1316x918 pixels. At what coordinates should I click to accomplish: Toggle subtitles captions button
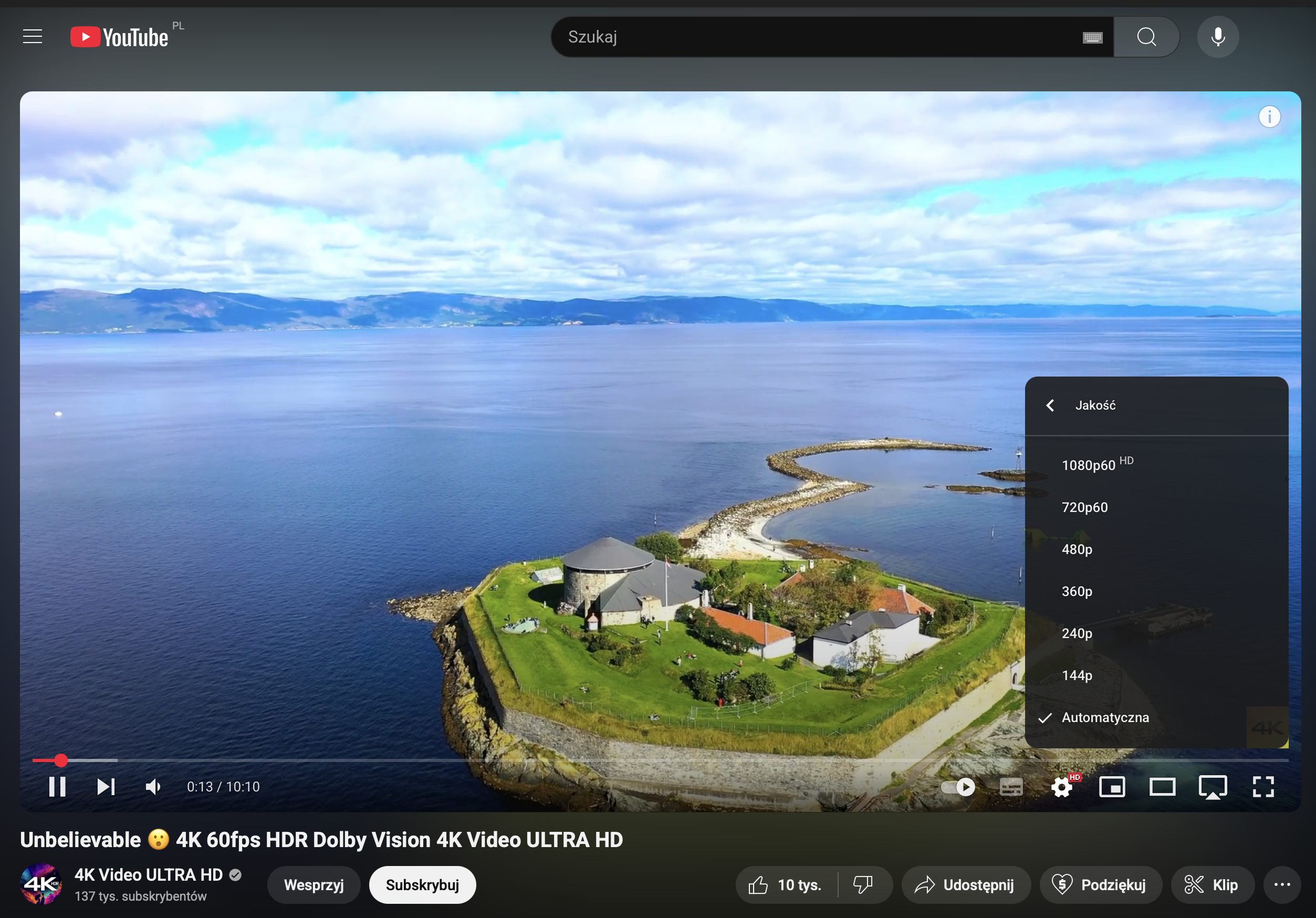[1010, 786]
